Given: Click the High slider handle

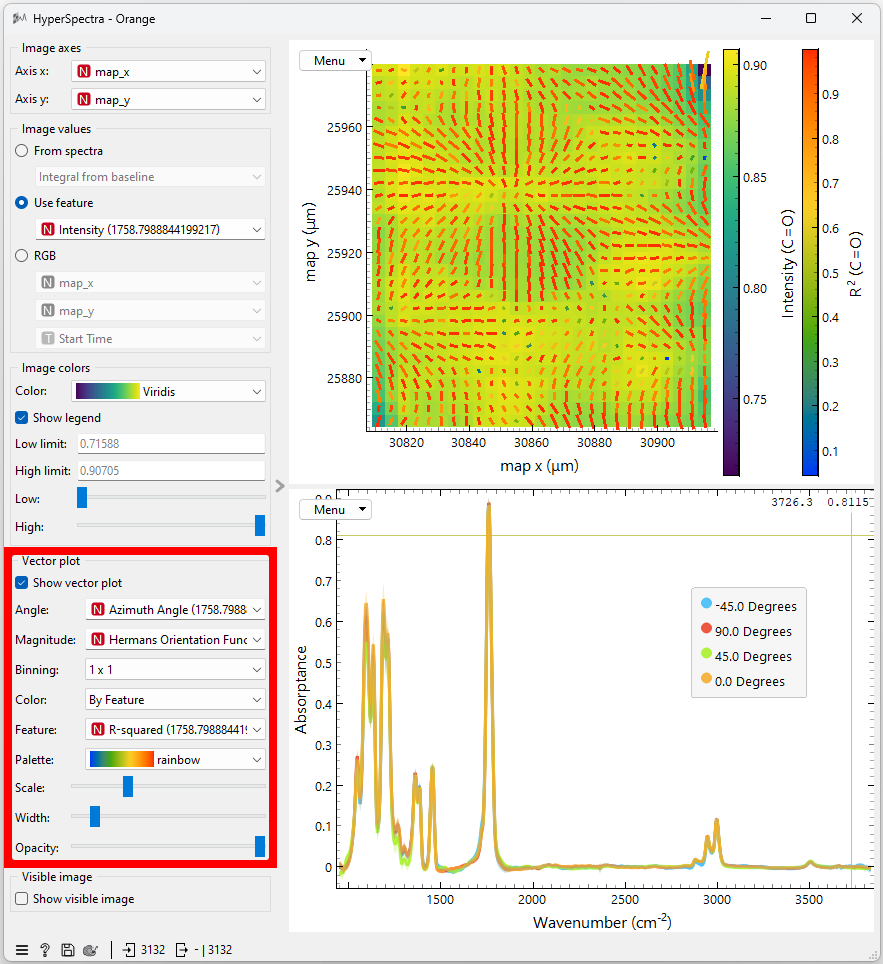Looking at the screenshot, I should coord(259,526).
